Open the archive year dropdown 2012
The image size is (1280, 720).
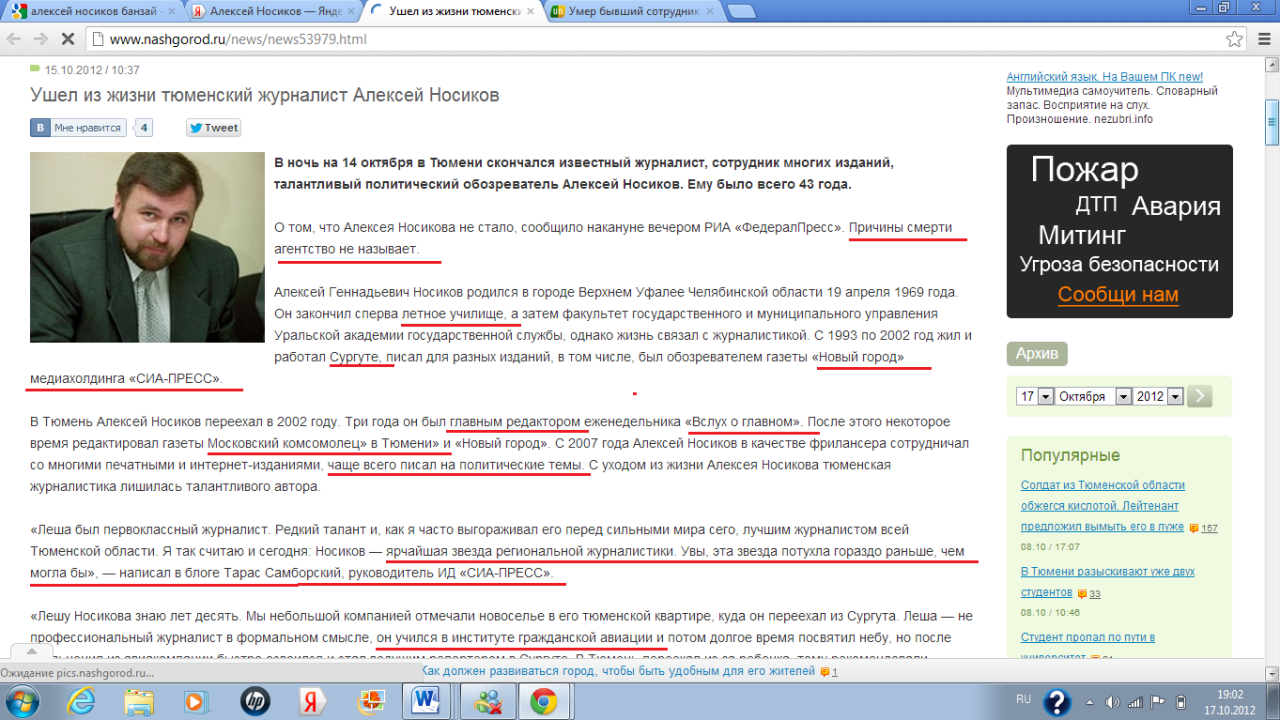(x=1158, y=396)
